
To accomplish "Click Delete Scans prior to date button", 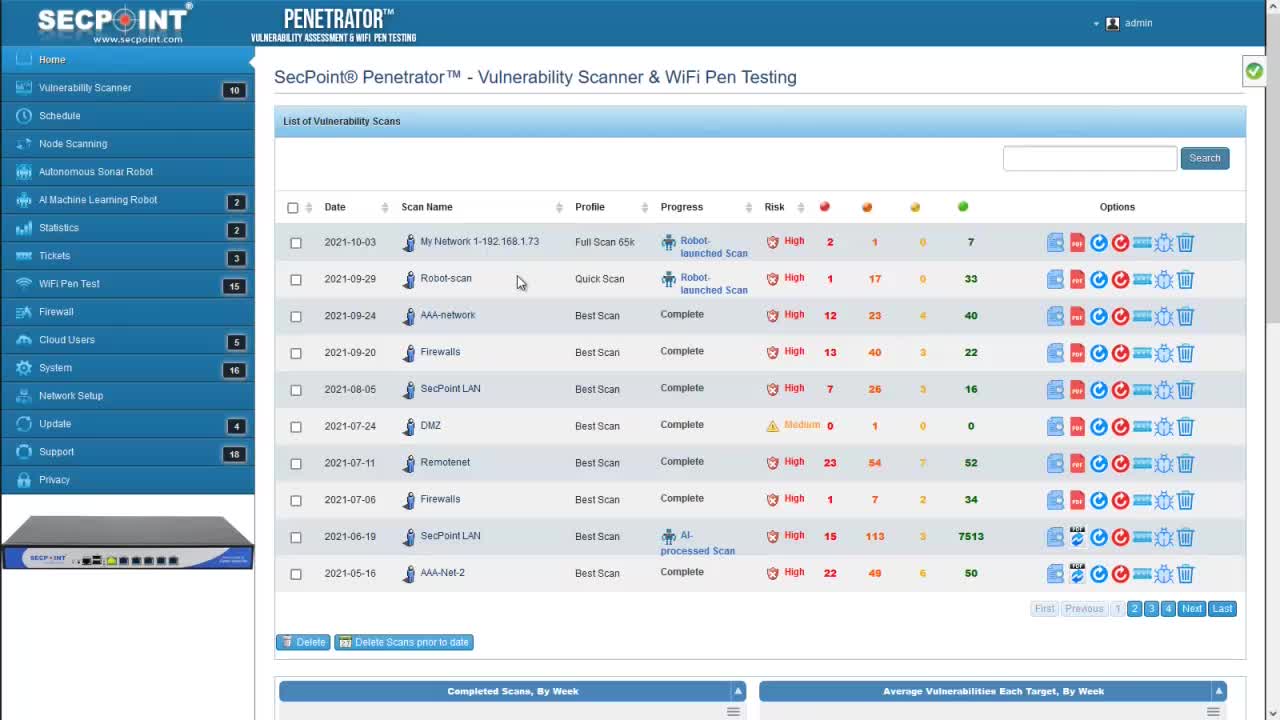I will (404, 642).
